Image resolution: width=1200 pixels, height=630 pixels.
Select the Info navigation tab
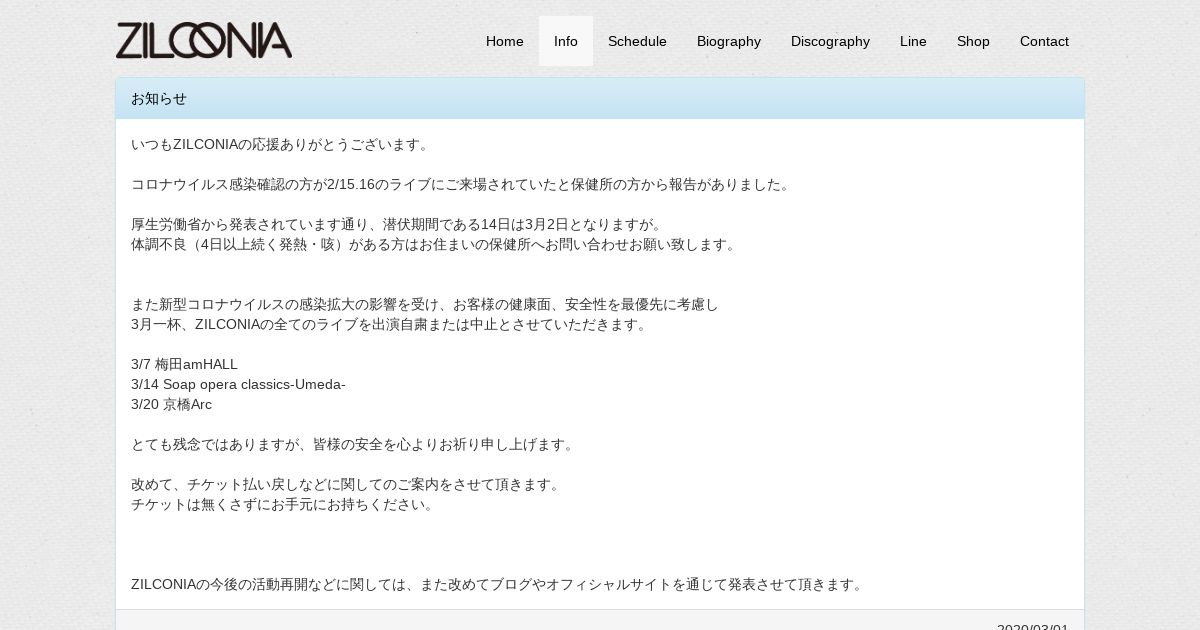click(x=566, y=41)
